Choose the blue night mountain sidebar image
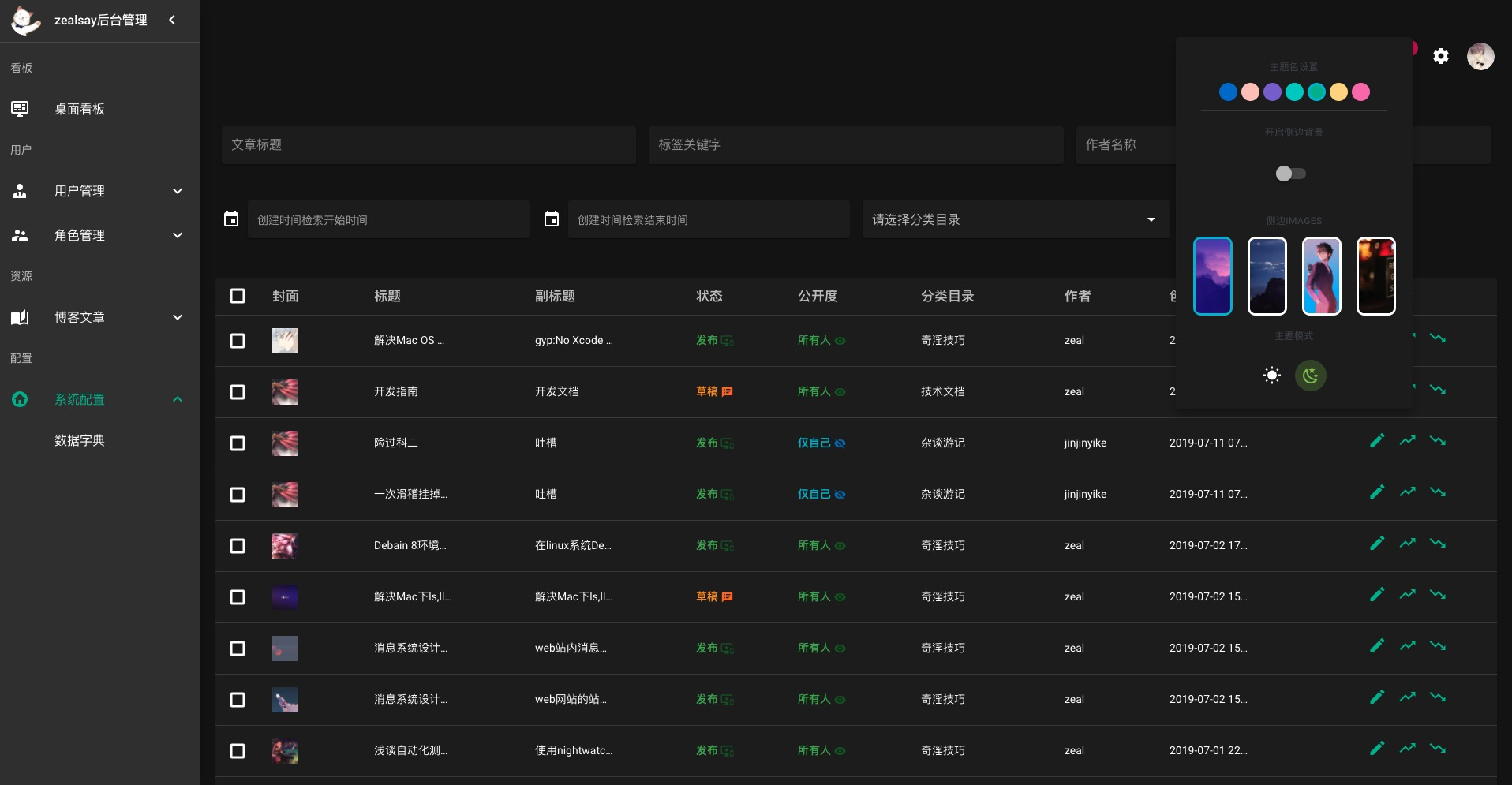The width and height of the screenshot is (1512, 785). 1267,276
